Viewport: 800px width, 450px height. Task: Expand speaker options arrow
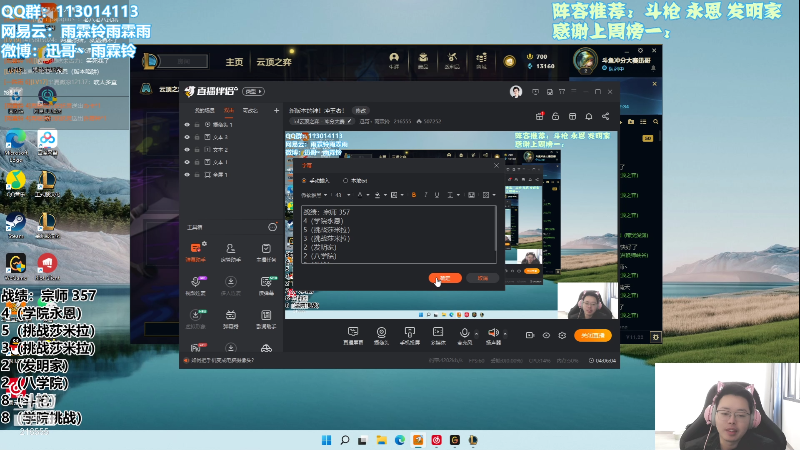[505, 334]
